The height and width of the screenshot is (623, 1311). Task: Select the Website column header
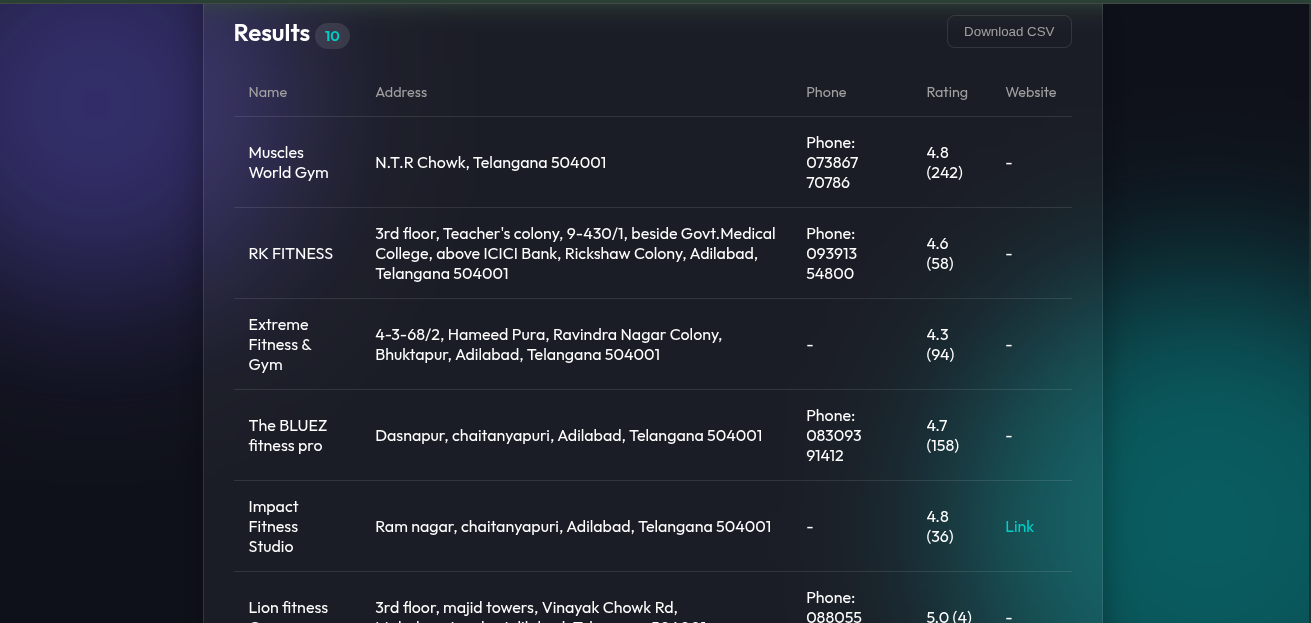1030,92
